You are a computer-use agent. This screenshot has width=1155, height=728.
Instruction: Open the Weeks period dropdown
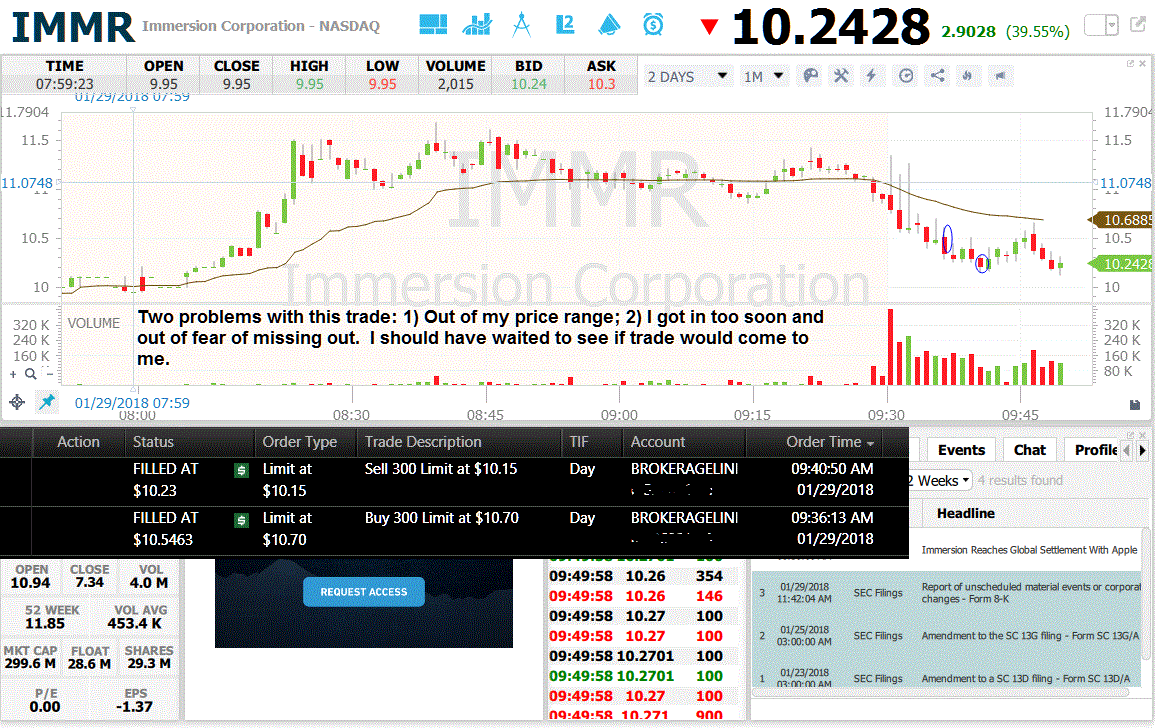[940, 480]
